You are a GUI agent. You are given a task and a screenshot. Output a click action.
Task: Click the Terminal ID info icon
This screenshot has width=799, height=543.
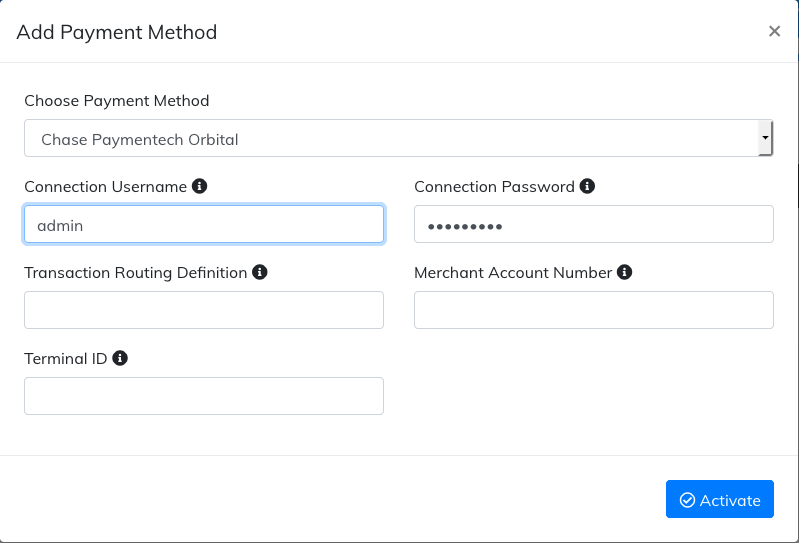click(120, 358)
